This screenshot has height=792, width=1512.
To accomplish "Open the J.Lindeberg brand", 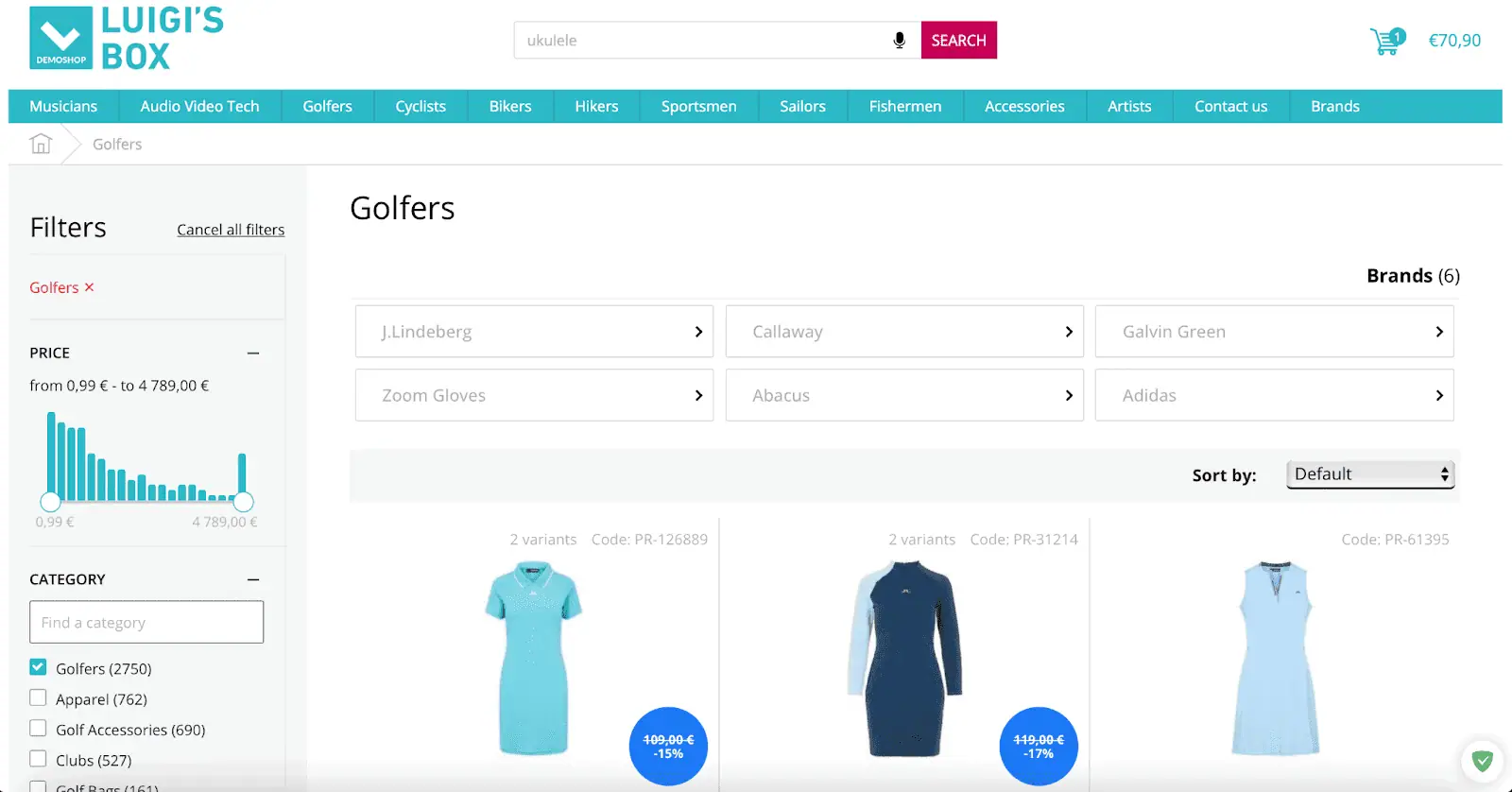I will point(534,332).
